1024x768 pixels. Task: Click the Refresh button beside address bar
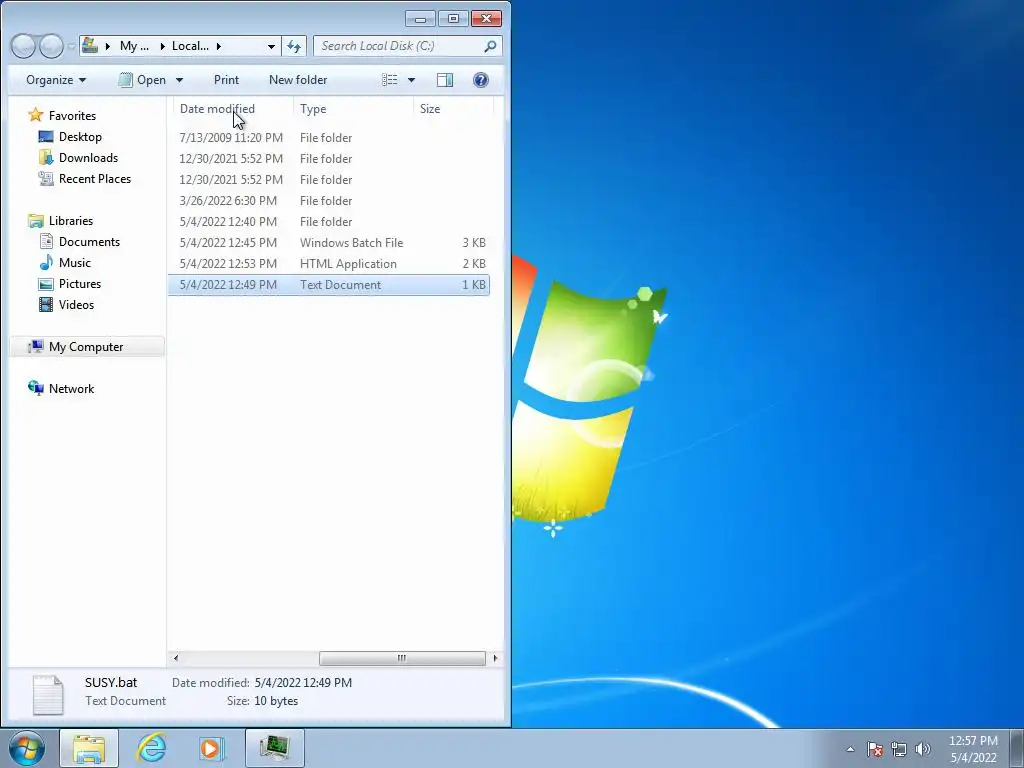[x=294, y=46]
